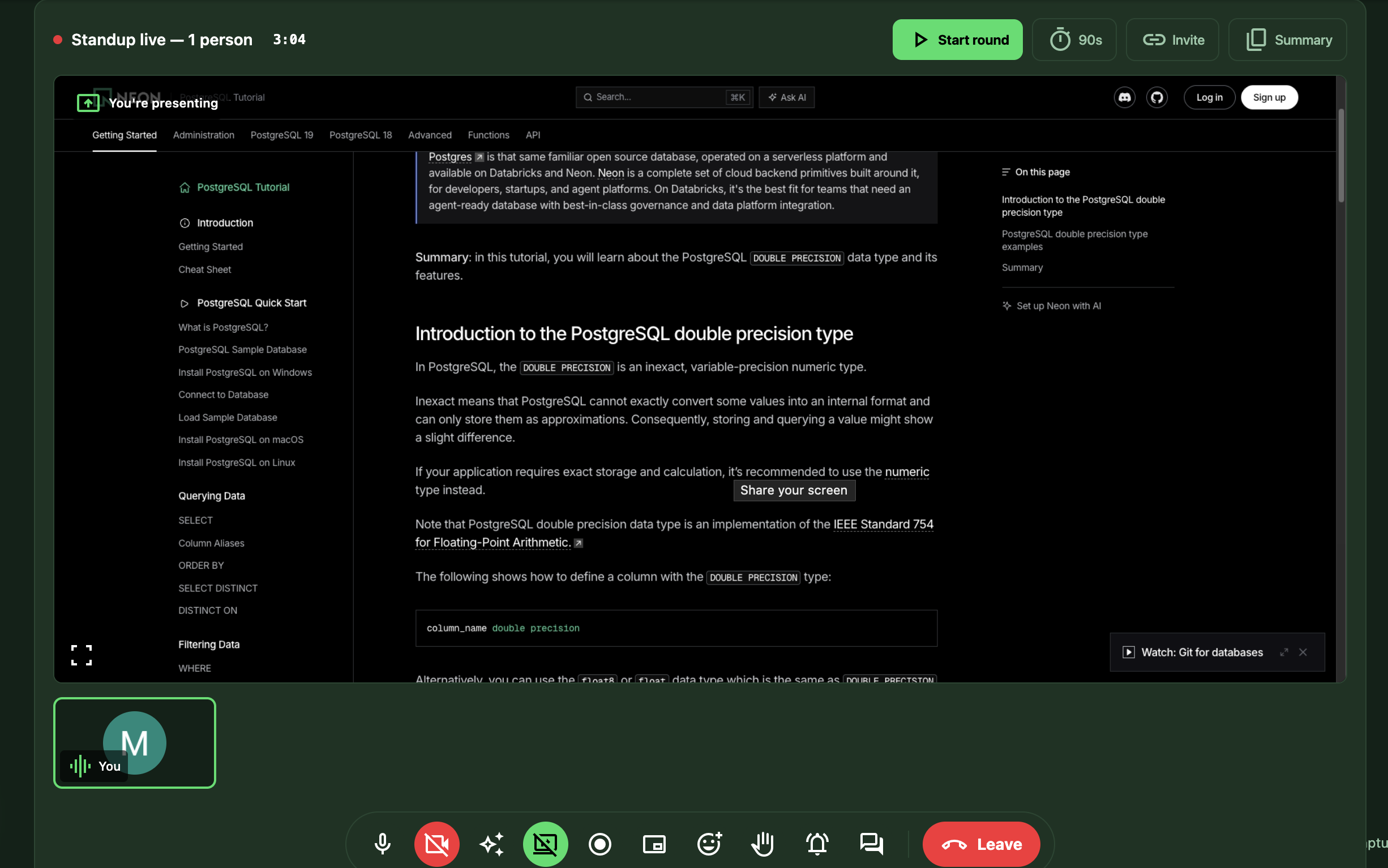
Task: Jump to PostgreSQL double precision type examples
Action: pyautogui.click(x=1074, y=240)
